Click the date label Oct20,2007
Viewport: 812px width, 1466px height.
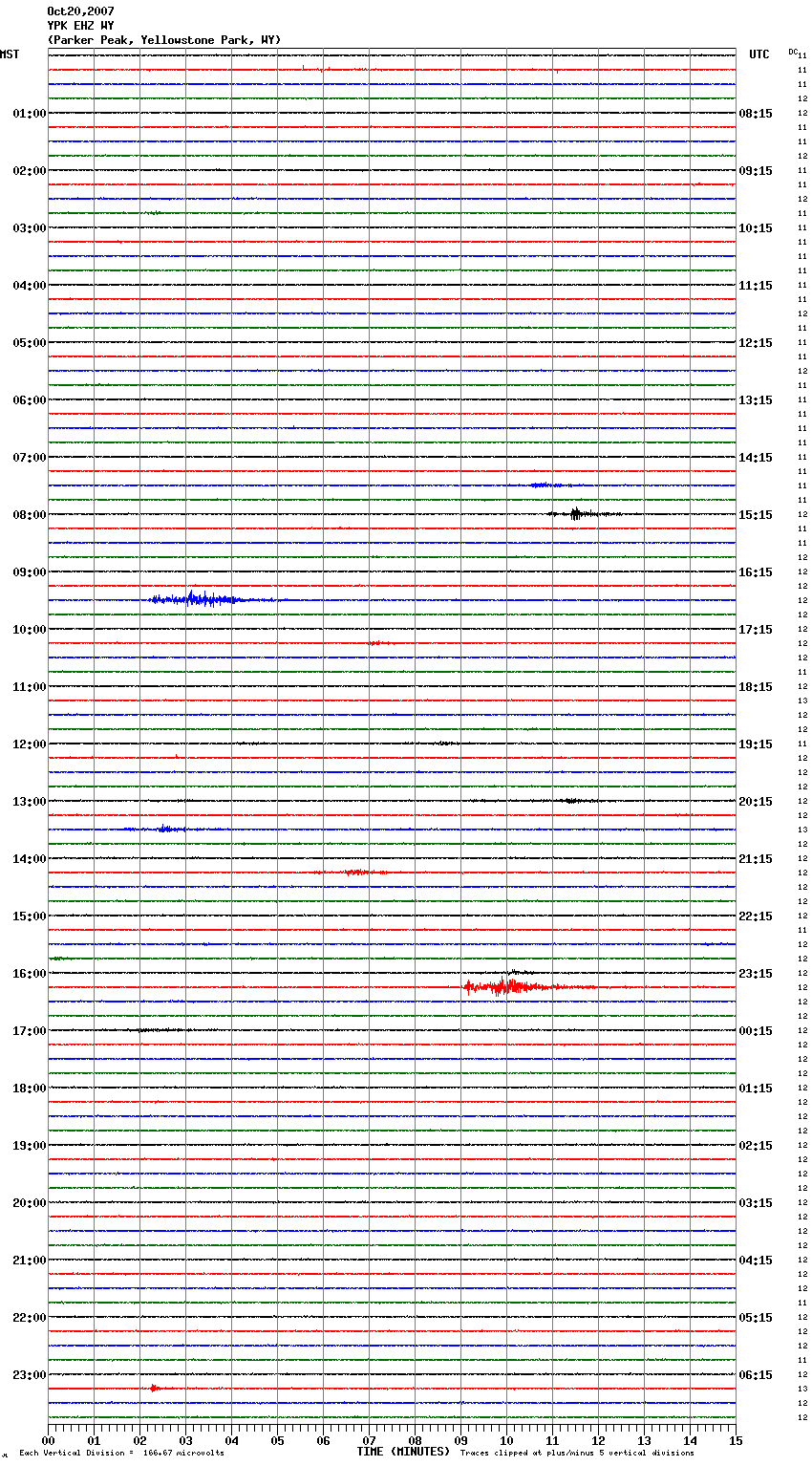[80, 11]
